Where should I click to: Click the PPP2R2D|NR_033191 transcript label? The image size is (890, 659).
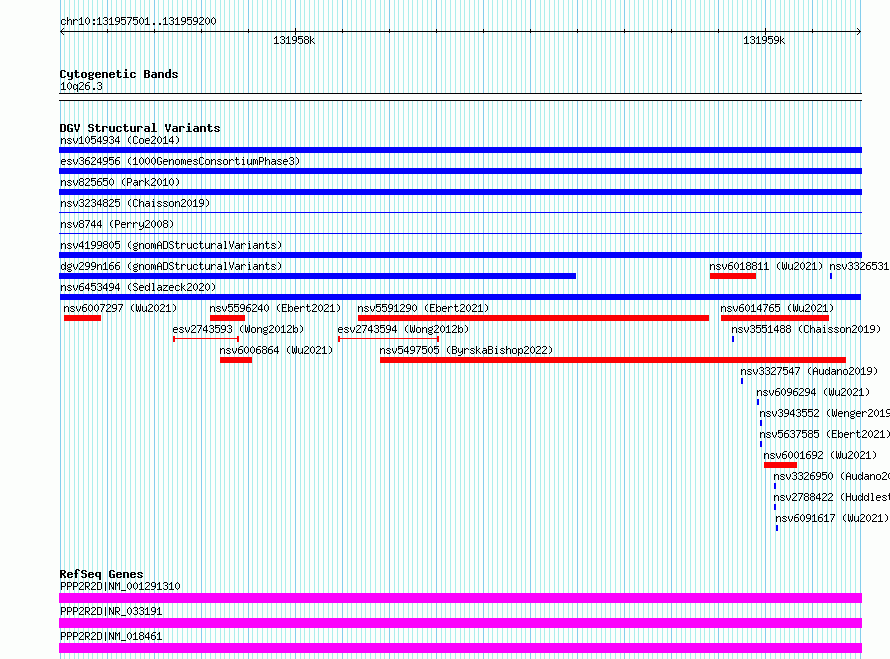[x=111, y=611]
